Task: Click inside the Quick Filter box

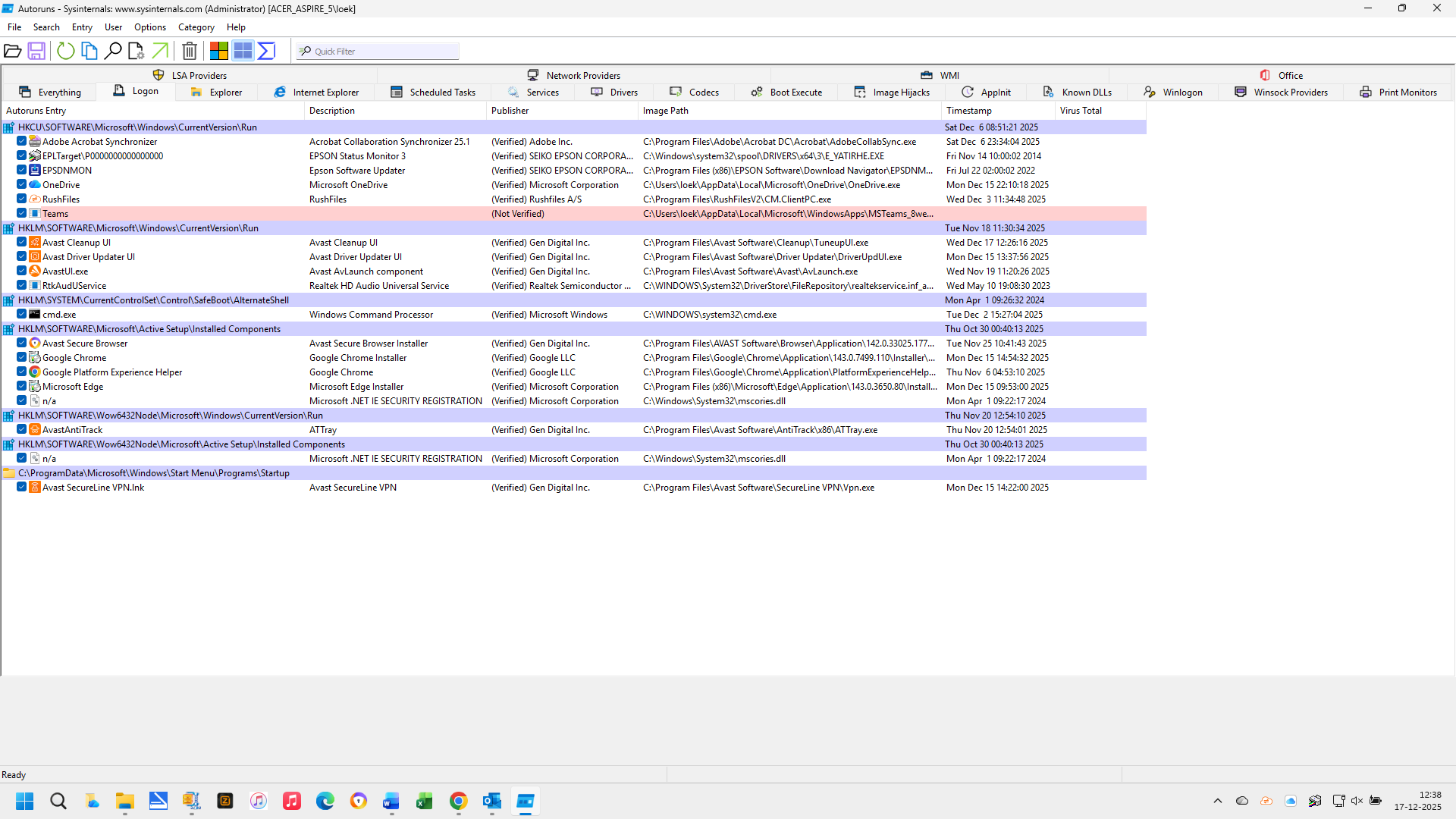Action: tap(378, 51)
